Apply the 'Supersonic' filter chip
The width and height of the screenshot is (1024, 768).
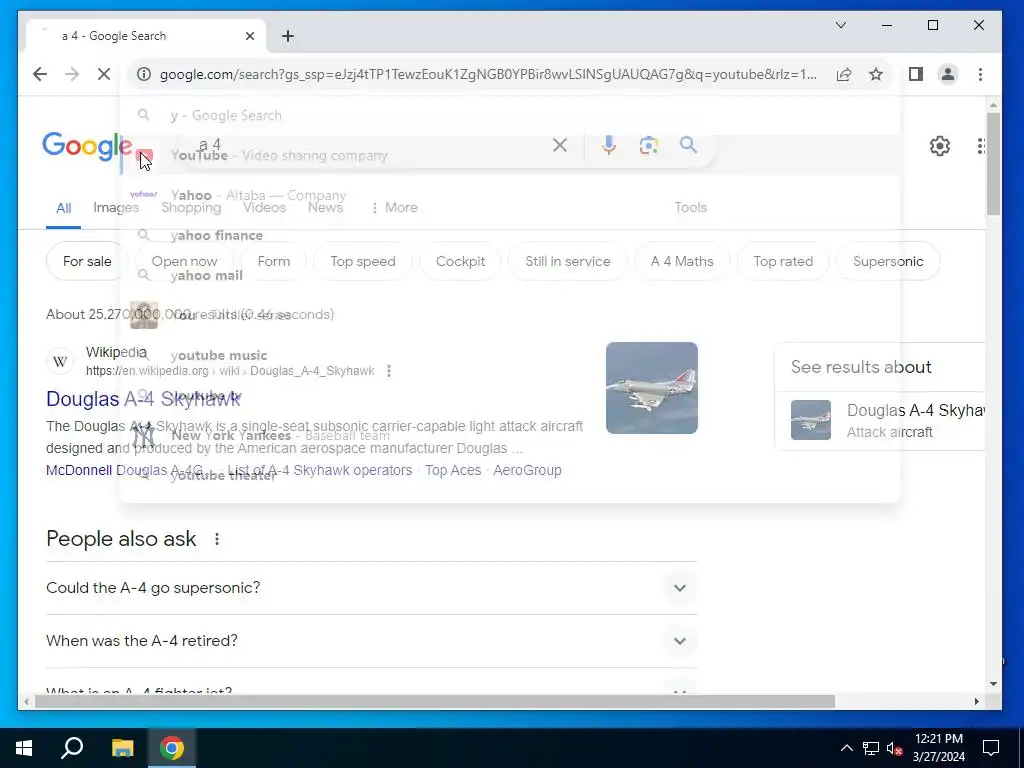(x=888, y=261)
